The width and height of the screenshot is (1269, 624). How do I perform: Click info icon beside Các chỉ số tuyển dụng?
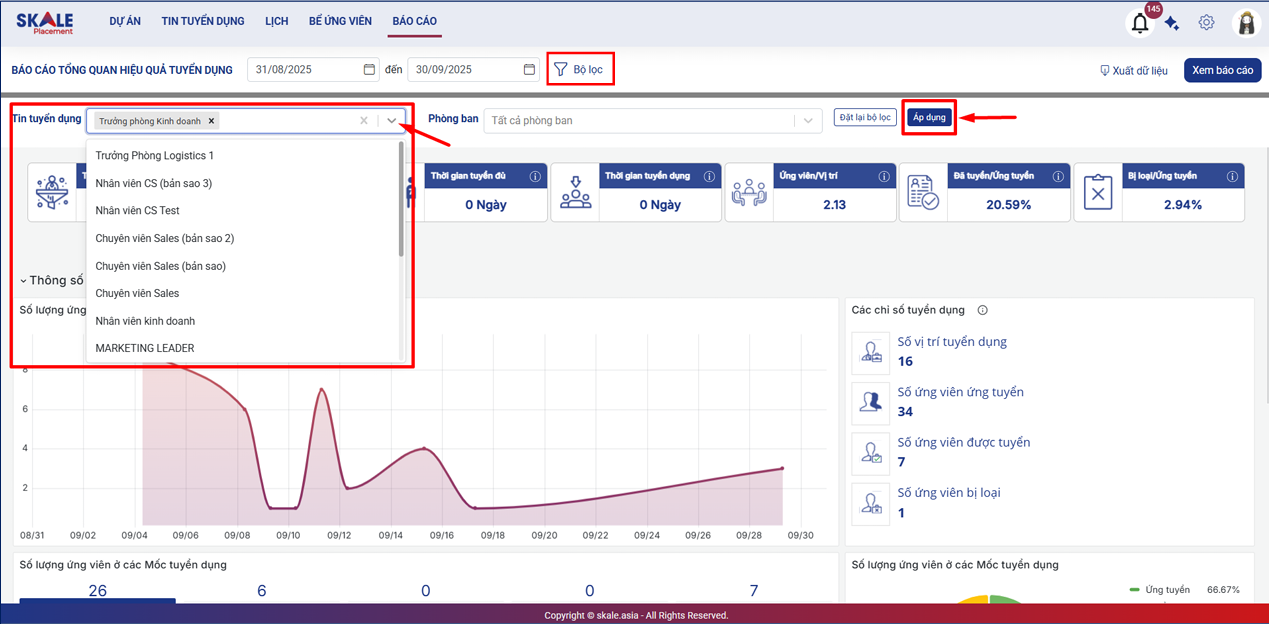tap(982, 310)
